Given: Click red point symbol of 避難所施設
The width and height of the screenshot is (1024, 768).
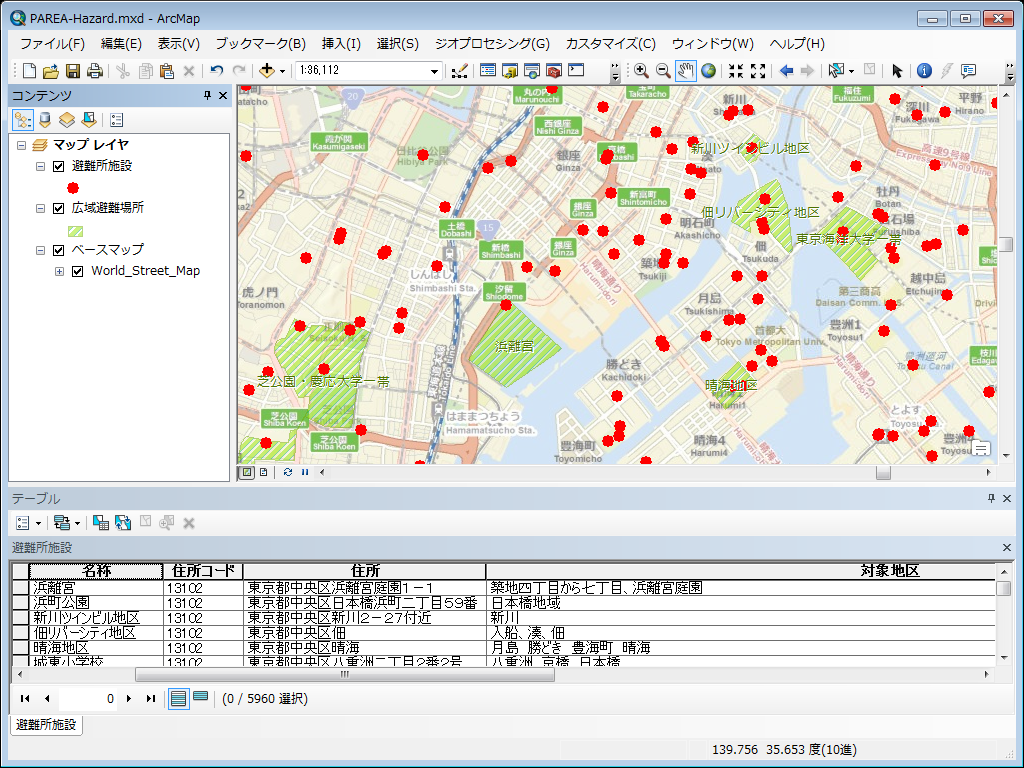Looking at the screenshot, I should click(x=73, y=188).
